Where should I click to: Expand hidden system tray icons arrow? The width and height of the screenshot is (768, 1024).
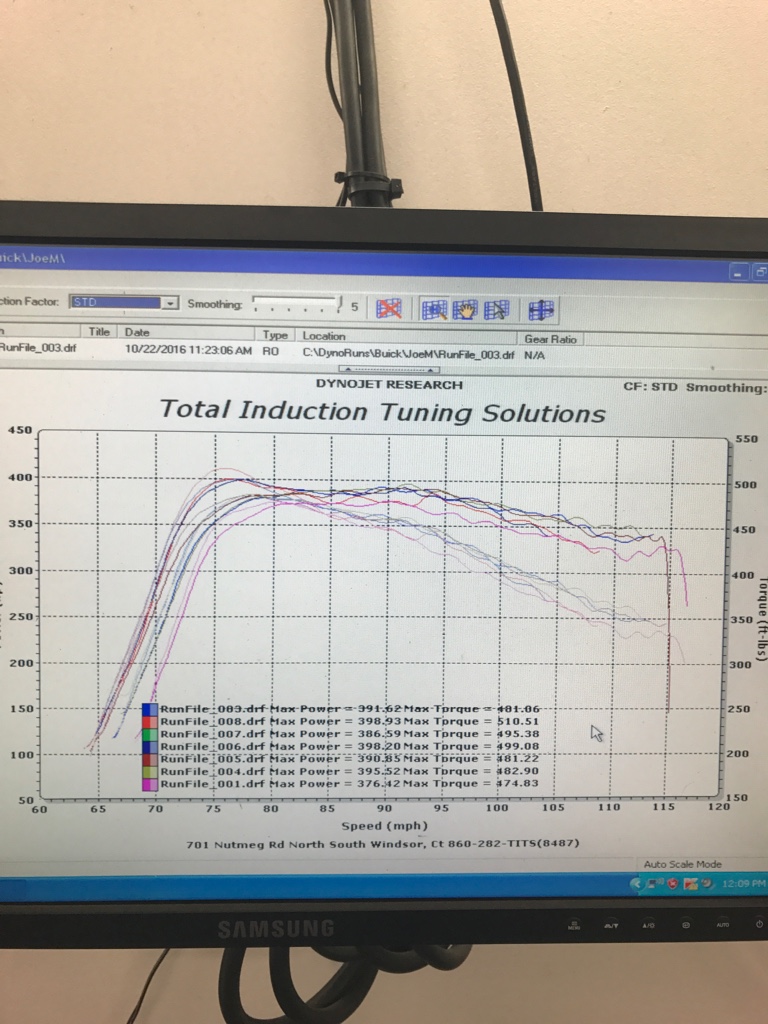[x=637, y=885]
